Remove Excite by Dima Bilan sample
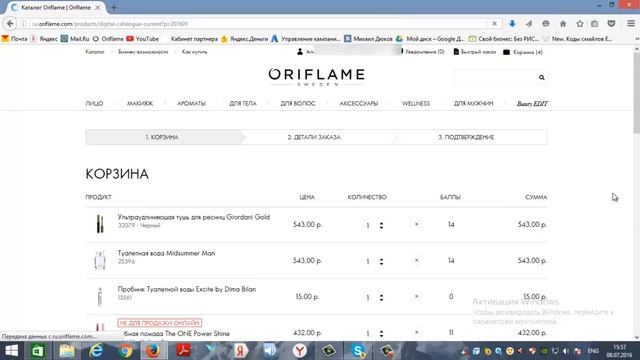Screen dimensions: 640x360 (x=416, y=296)
